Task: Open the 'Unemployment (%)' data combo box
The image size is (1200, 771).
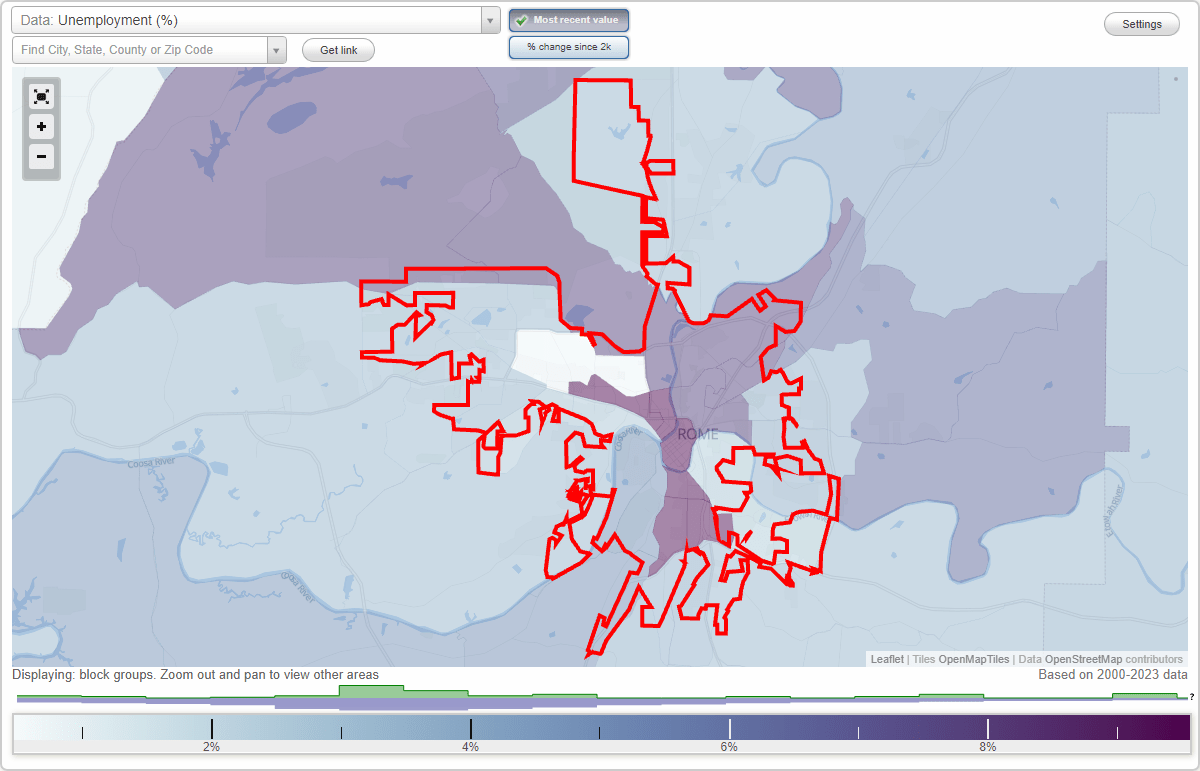Action: point(250,20)
